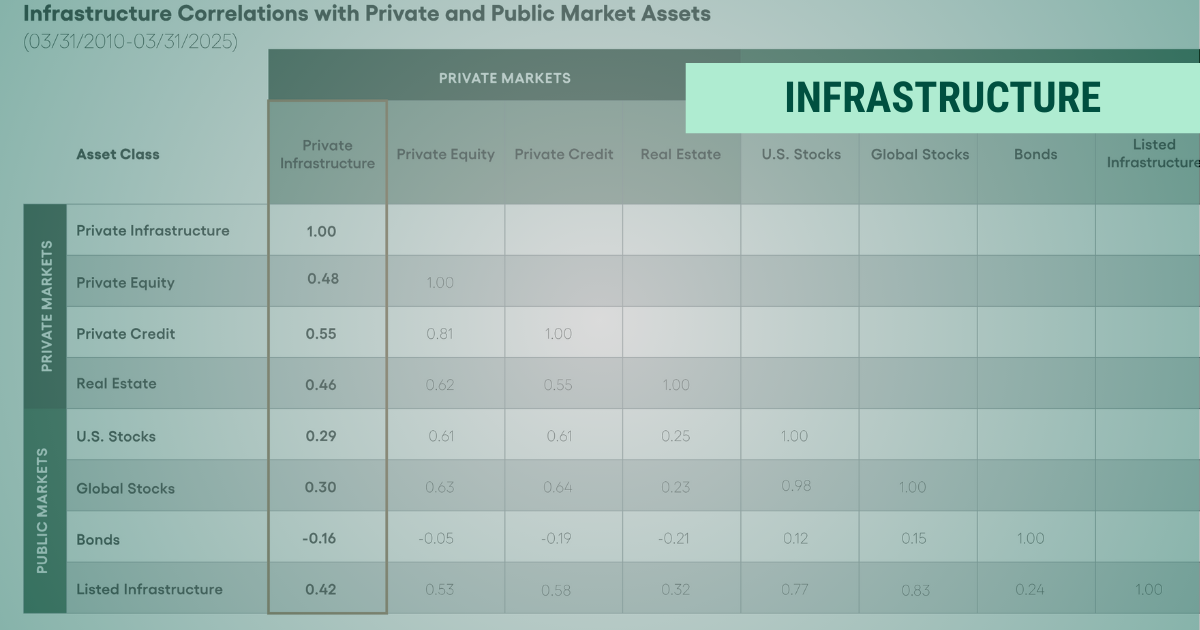Click the 0.98 Global Stocks correlation value
The height and width of the screenshot is (630, 1200).
pyautogui.click(x=796, y=486)
